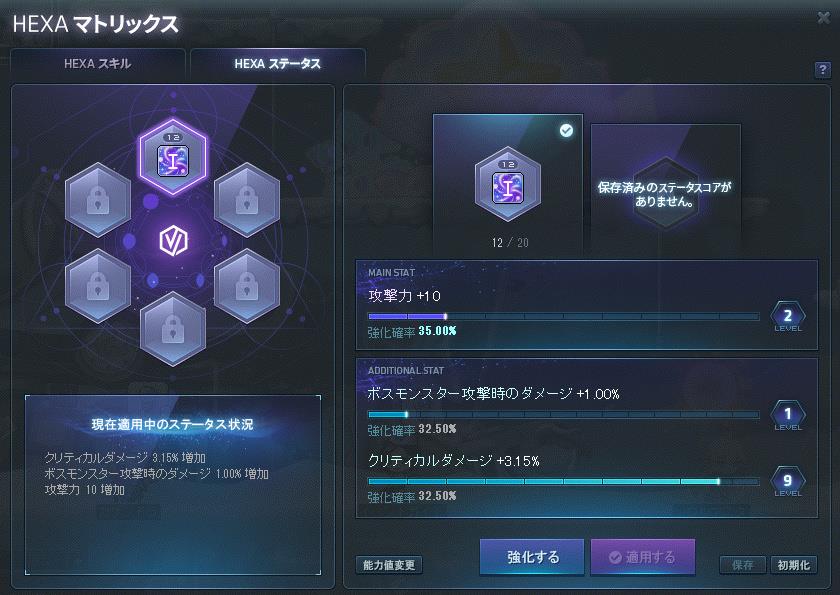Image resolution: width=840 pixels, height=595 pixels.
Task: Select the active level 12 hexa stat core
Action: [x=172, y=157]
